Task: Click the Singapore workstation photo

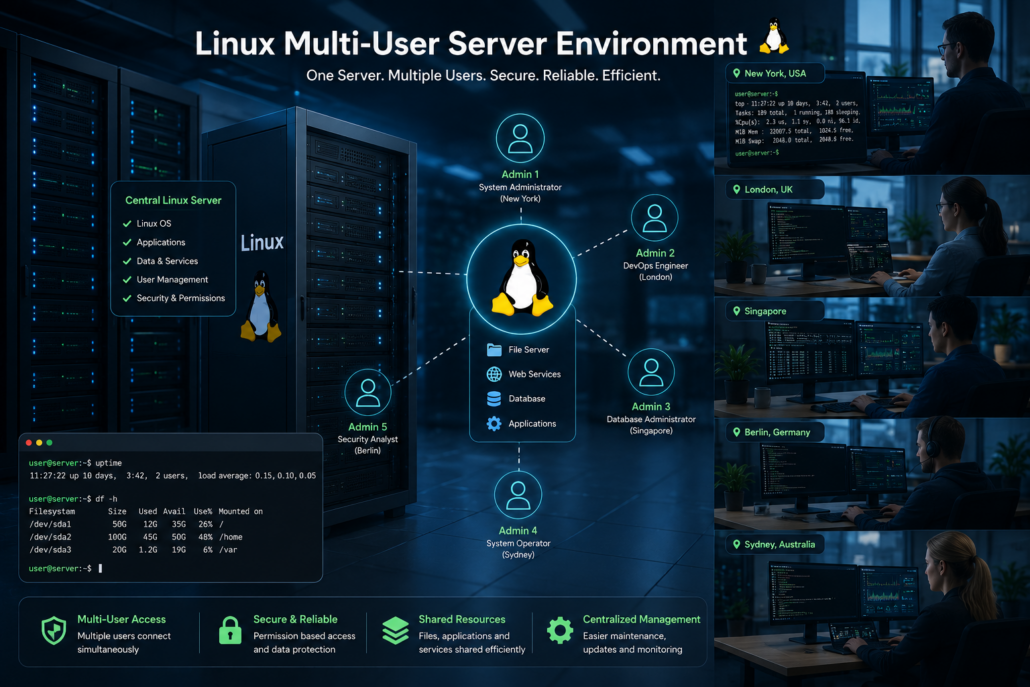Action: 872,357
